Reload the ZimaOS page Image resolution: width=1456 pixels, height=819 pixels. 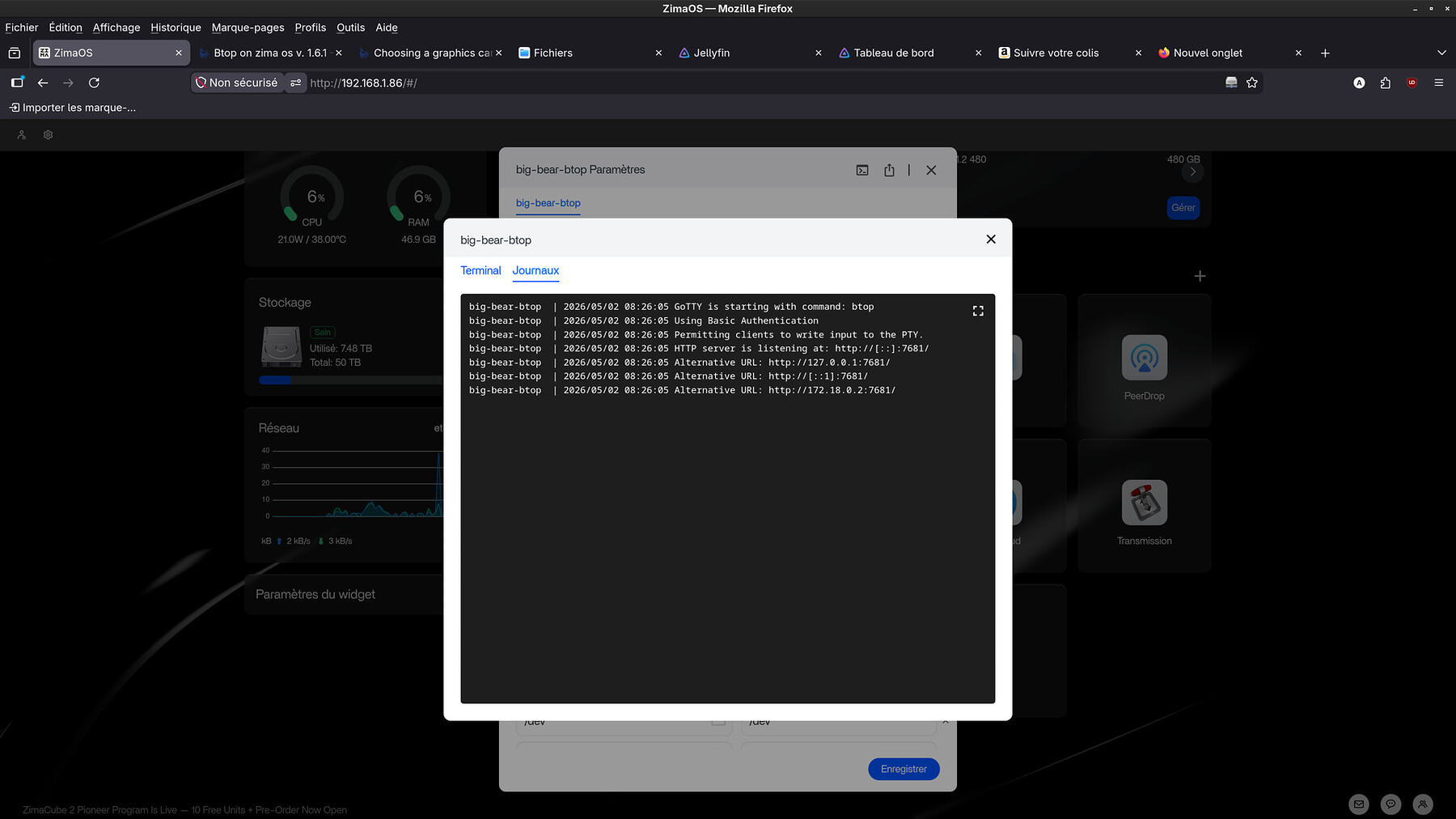pos(94,83)
